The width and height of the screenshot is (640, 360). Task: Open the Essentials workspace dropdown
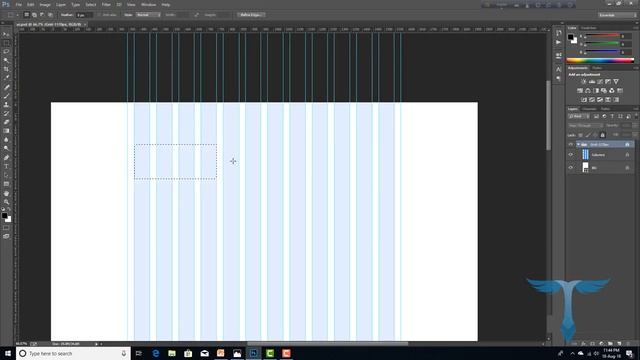618,15
